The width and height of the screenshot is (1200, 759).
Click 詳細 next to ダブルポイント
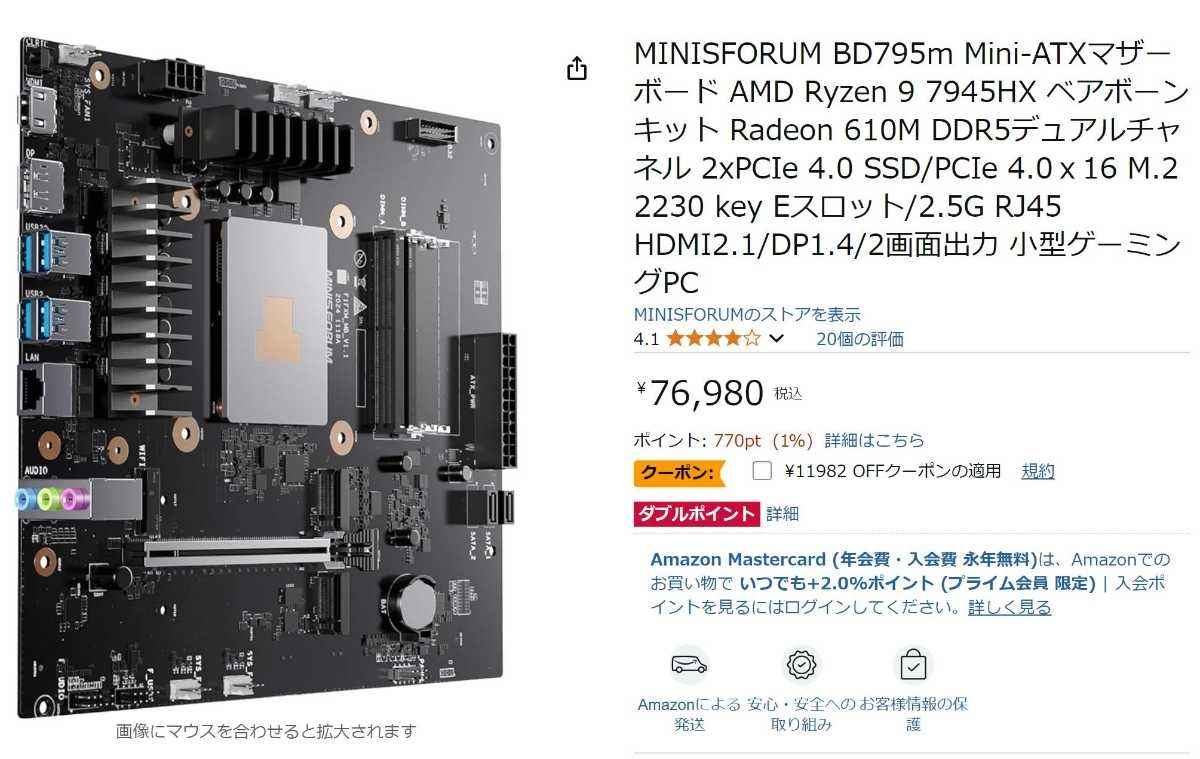[783, 514]
